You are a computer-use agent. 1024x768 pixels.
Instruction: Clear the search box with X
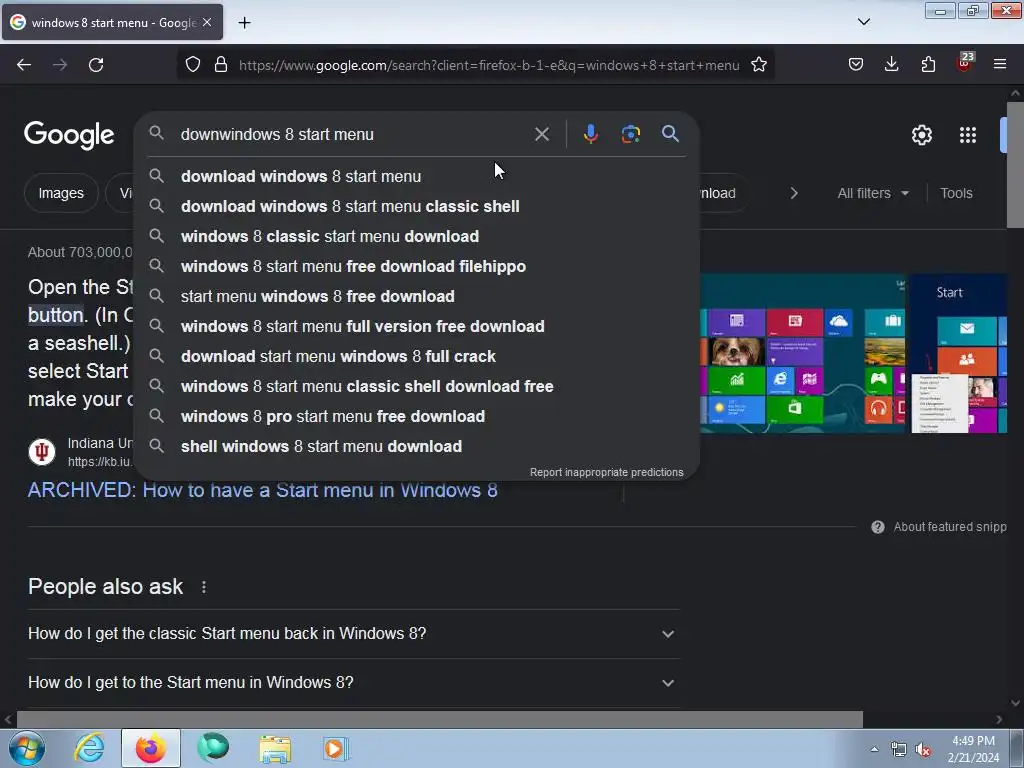point(541,135)
